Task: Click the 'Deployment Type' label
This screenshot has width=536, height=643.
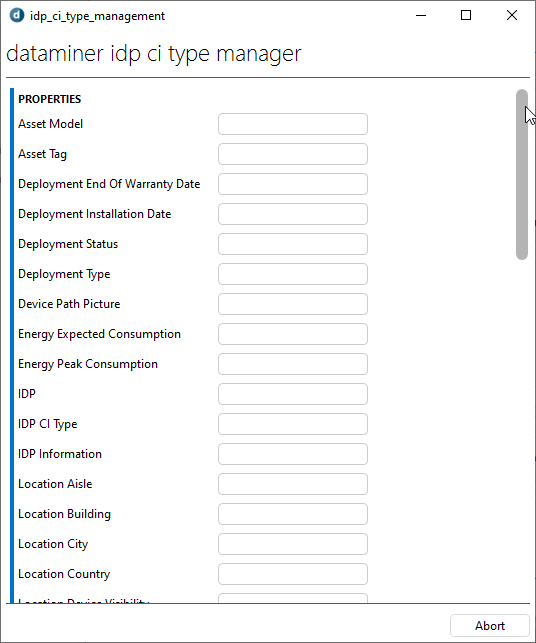Action: point(64,274)
